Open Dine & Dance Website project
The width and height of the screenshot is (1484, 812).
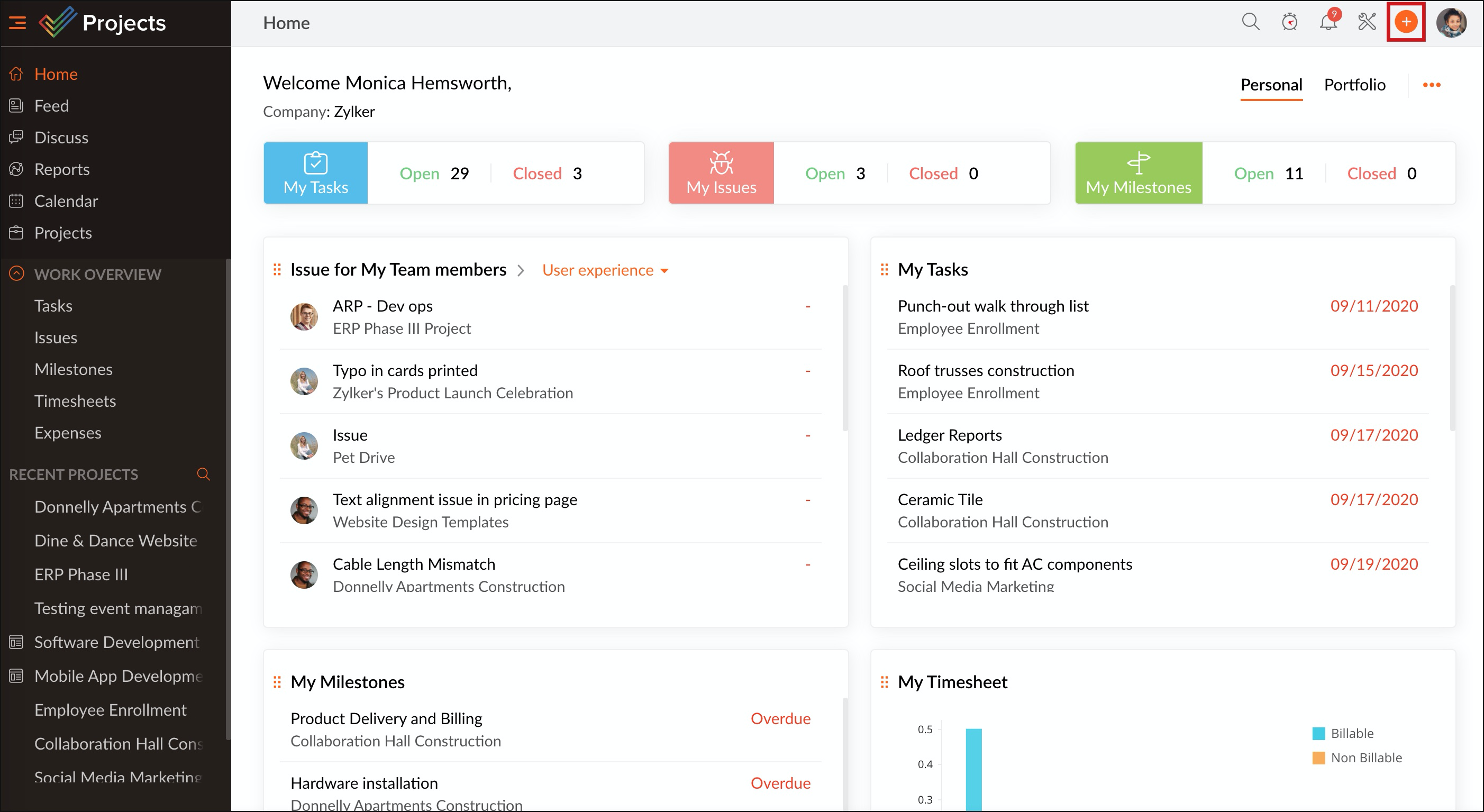116,541
